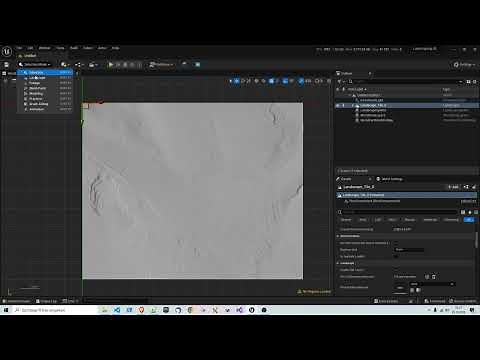Open the Content Drawer

click(x=16, y=301)
